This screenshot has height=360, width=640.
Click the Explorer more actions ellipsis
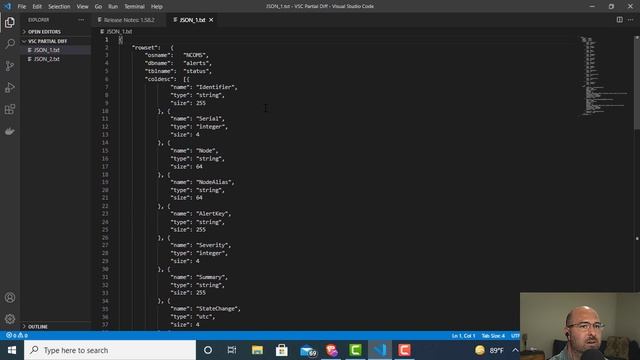81,20
